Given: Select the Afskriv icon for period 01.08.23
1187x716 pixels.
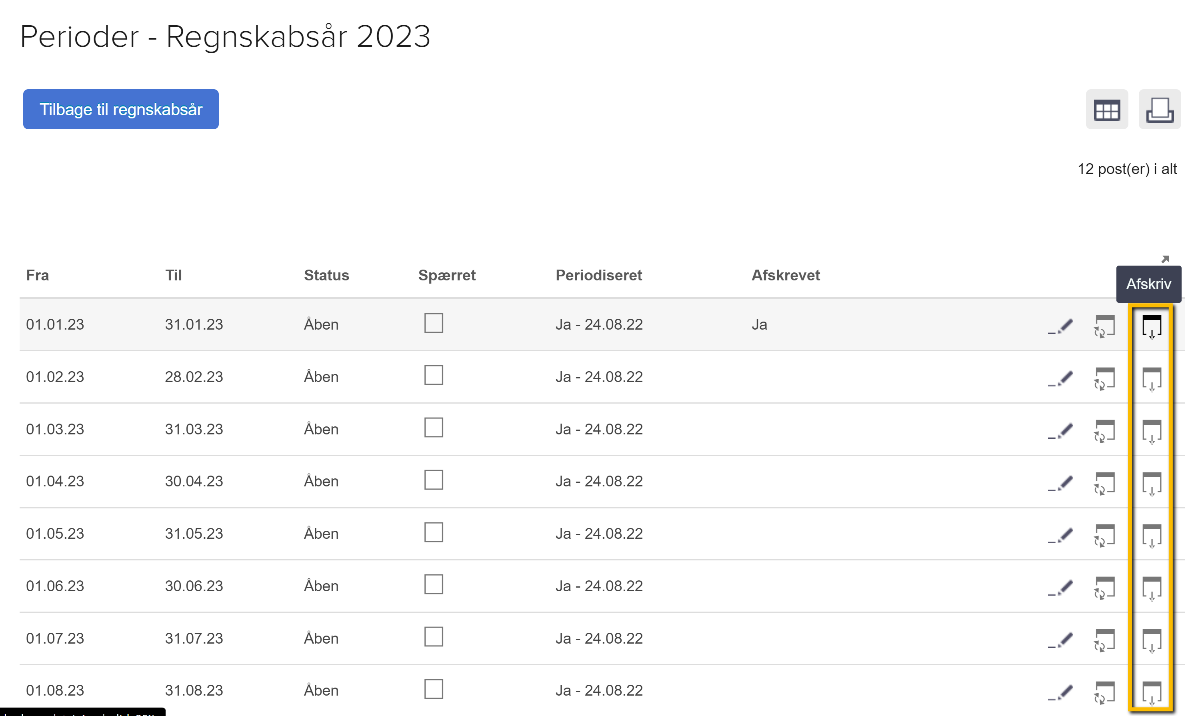Looking at the screenshot, I should coord(1152,692).
